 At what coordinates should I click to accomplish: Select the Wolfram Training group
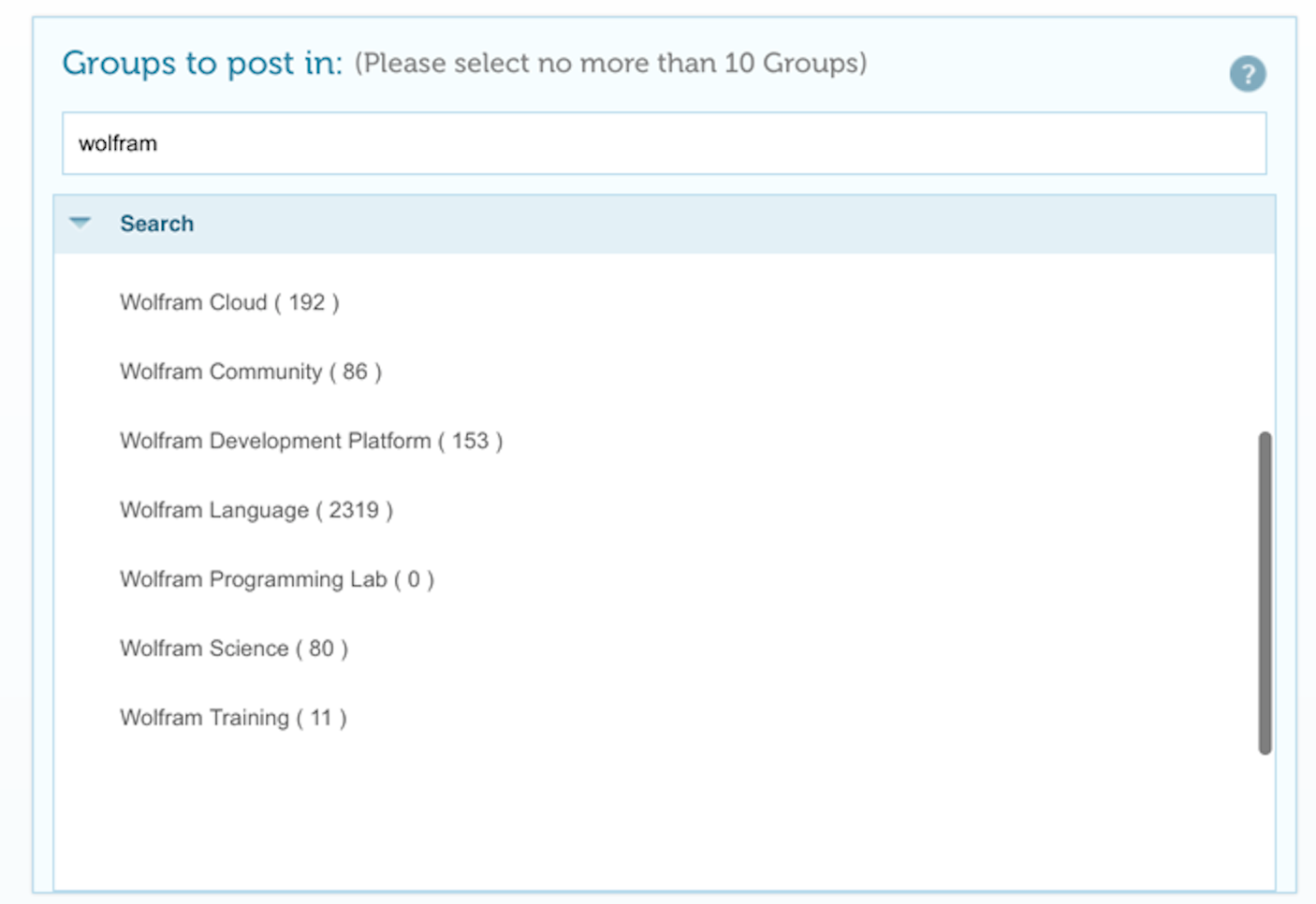(x=233, y=718)
